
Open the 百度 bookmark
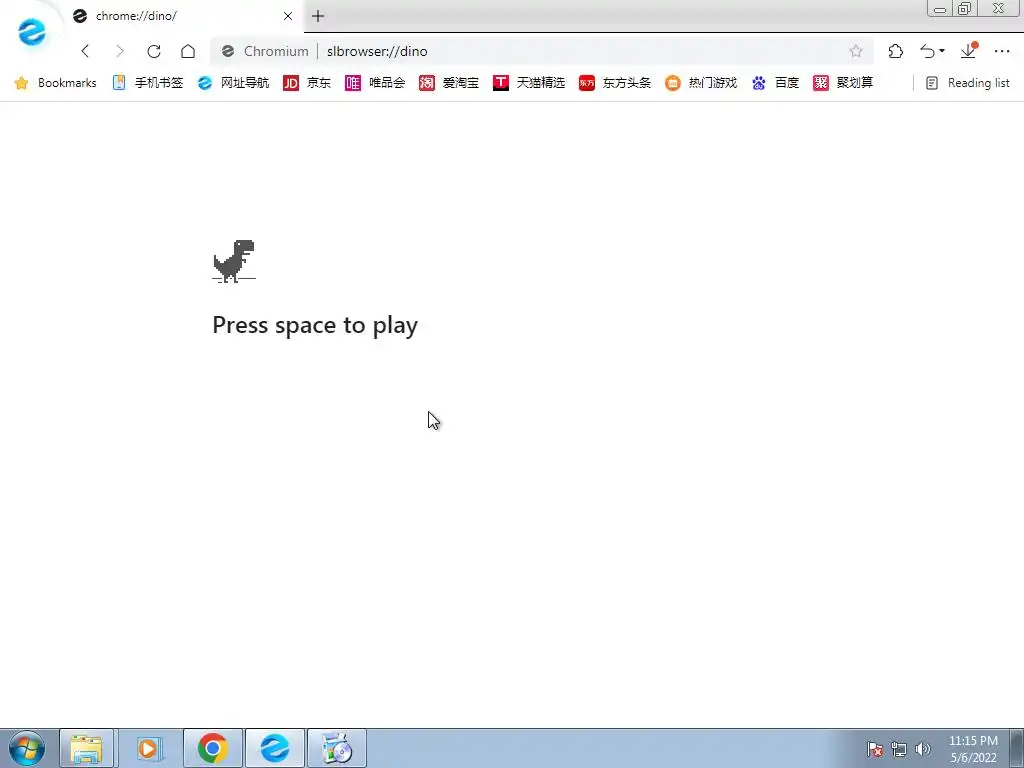775,83
